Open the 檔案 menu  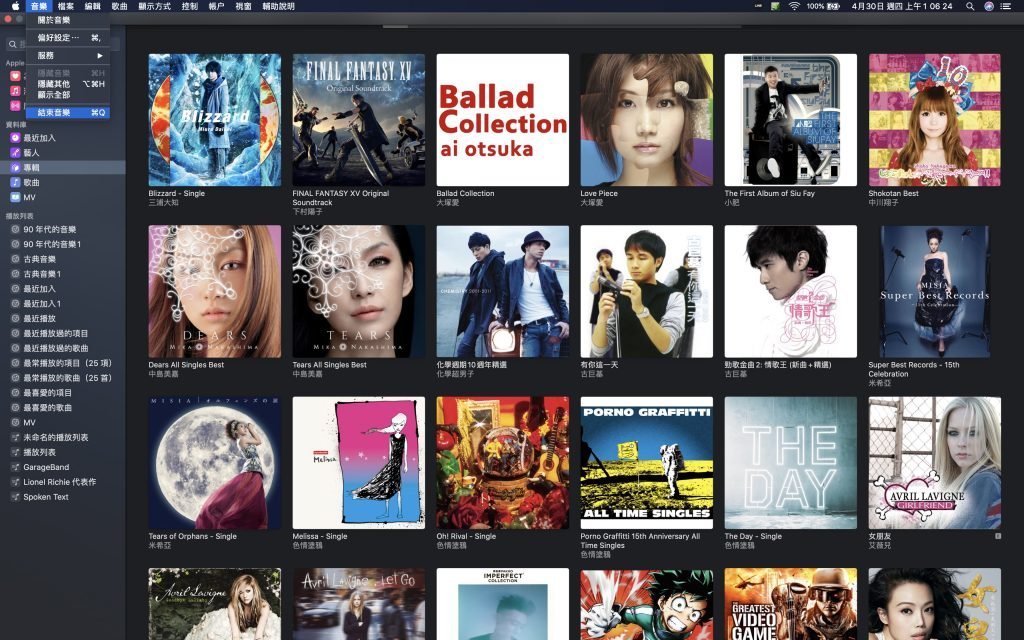pyautogui.click(x=65, y=6)
